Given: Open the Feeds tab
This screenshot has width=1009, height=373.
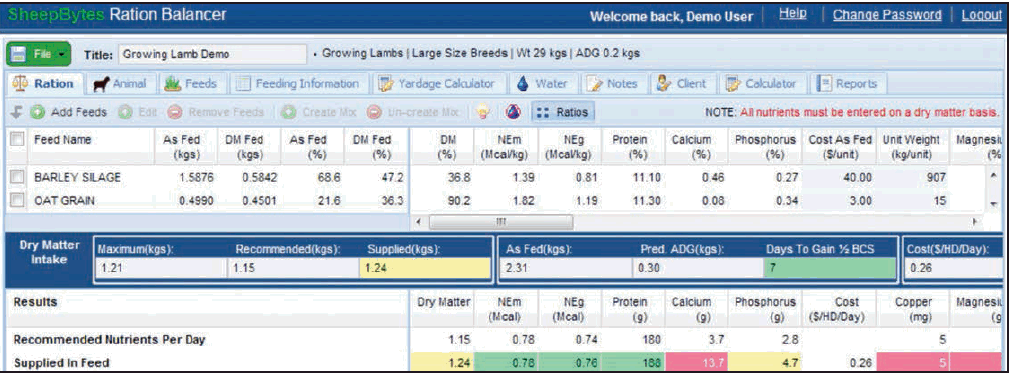Looking at the screenshot, I should tap(190, 84).
